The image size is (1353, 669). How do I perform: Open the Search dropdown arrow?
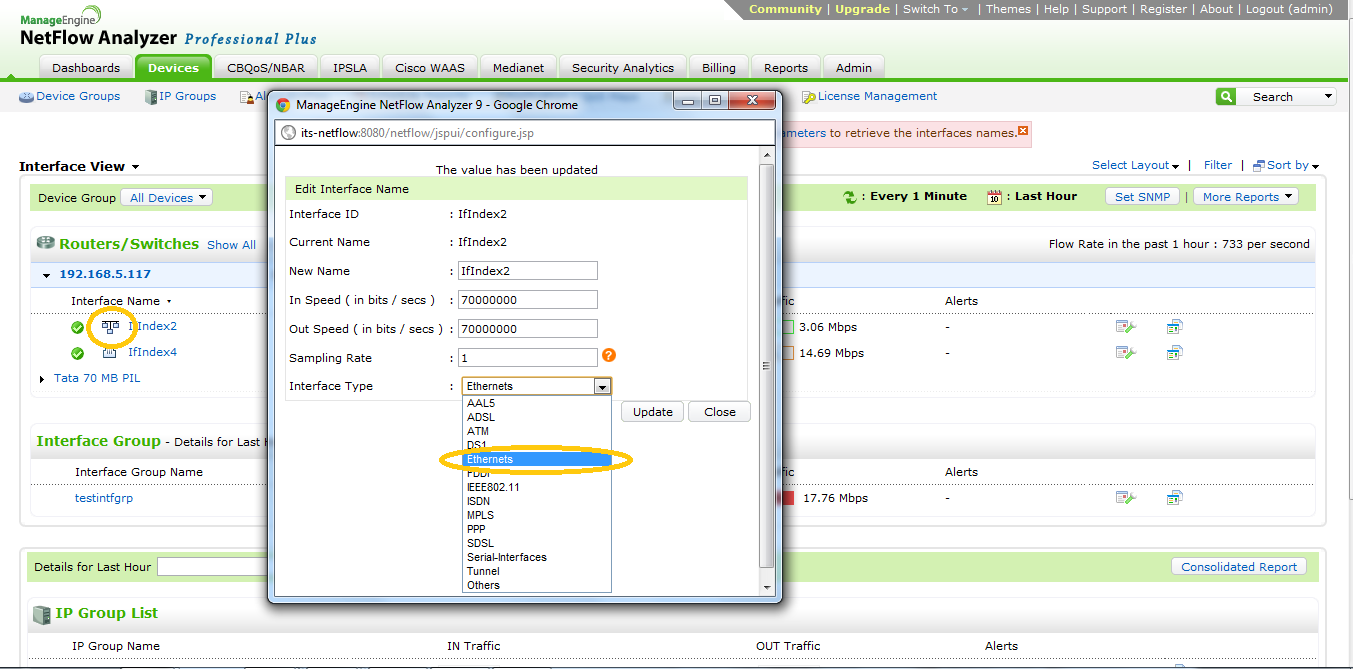[1328, 96]
